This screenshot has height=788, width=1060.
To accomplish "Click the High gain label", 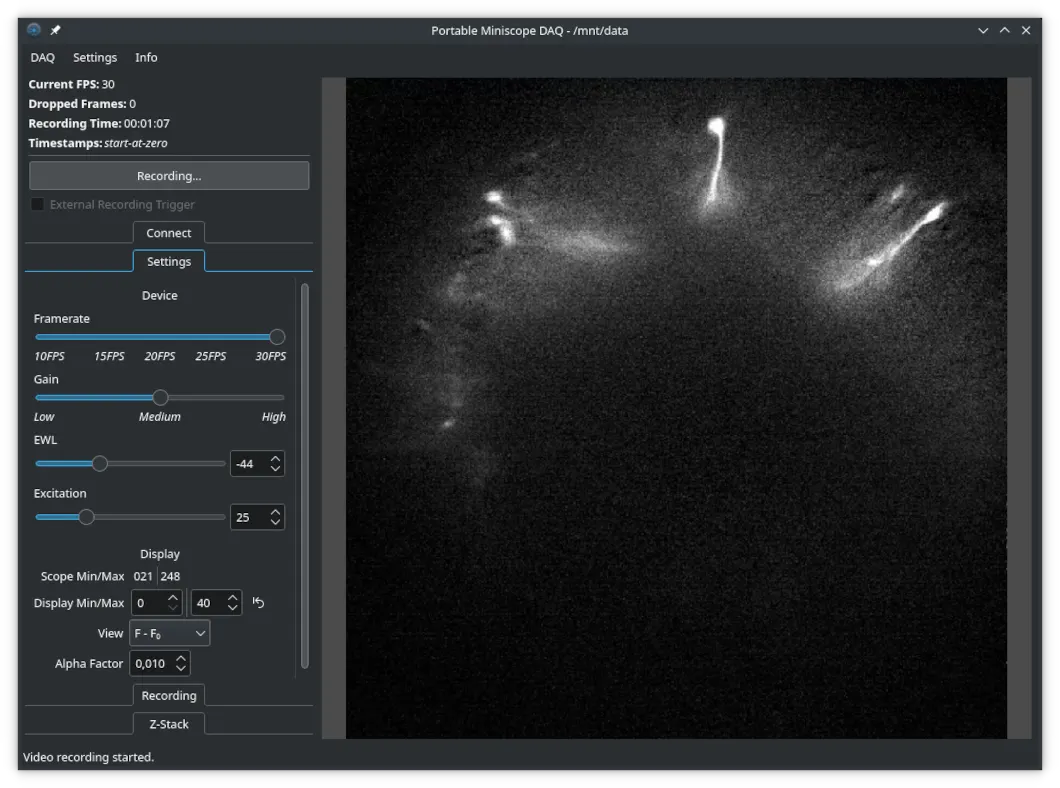I will 274,417.
